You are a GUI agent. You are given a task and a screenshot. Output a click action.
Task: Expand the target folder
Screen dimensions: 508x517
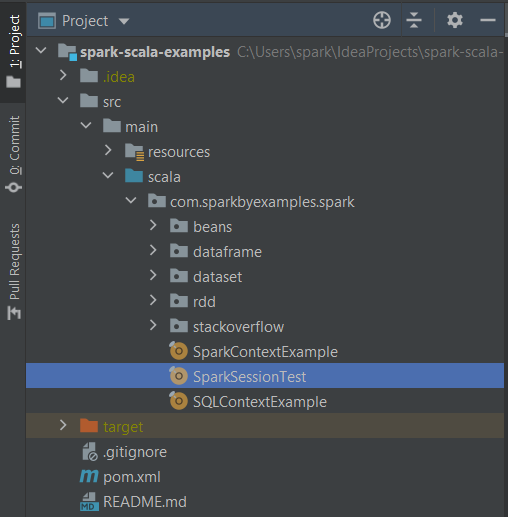[63, 425]
